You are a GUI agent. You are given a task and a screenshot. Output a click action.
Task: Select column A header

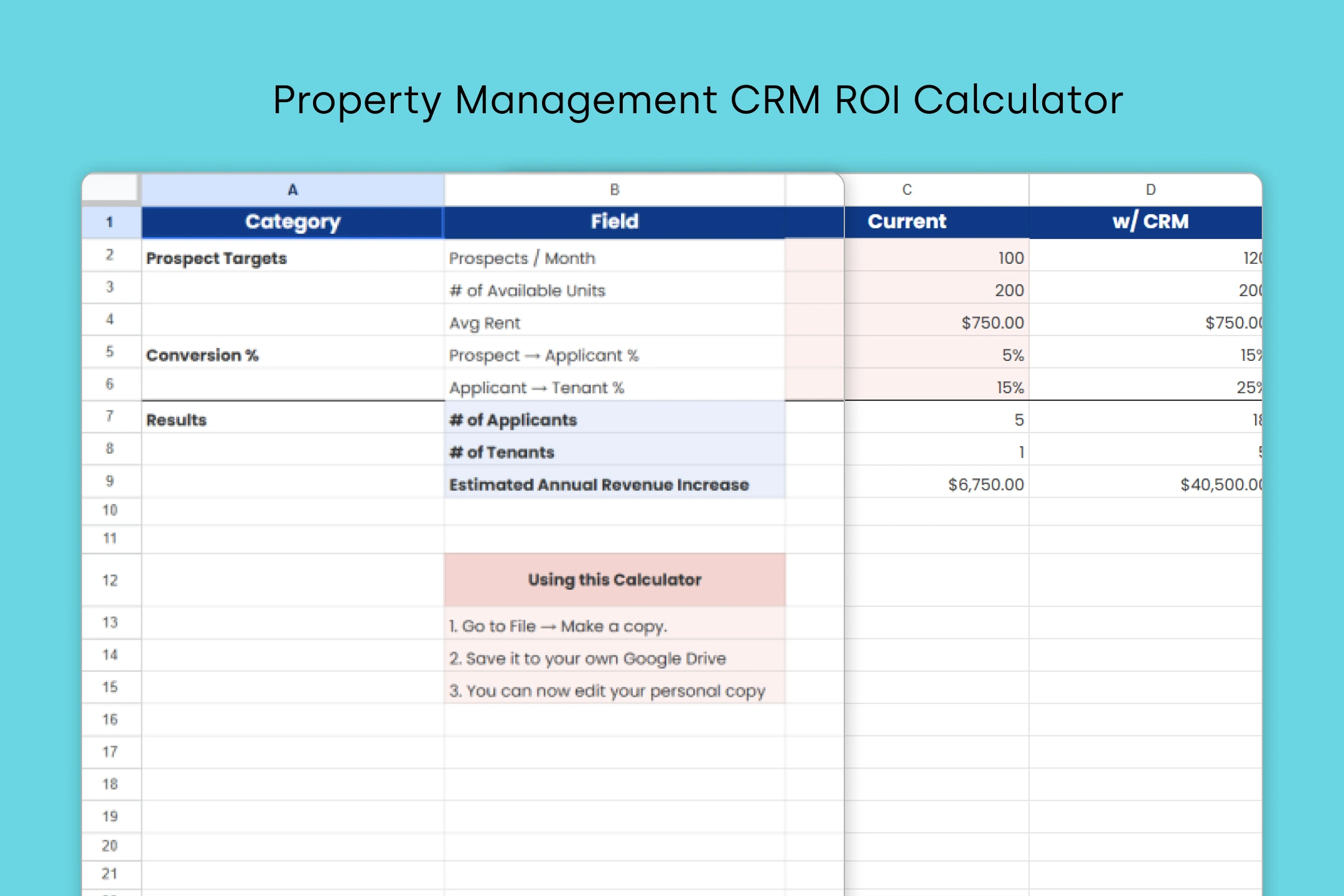[292, 190]
